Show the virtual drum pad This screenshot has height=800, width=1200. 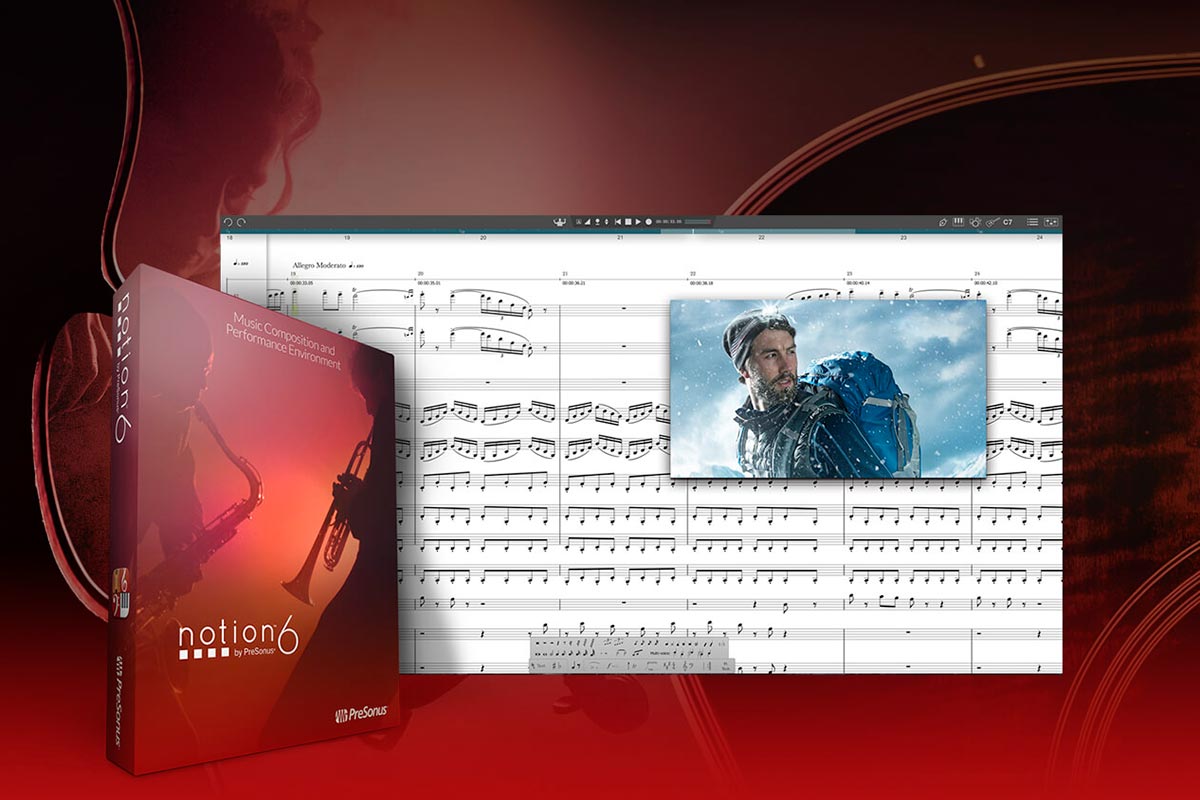pyautogui.click(x=975, y=222)
